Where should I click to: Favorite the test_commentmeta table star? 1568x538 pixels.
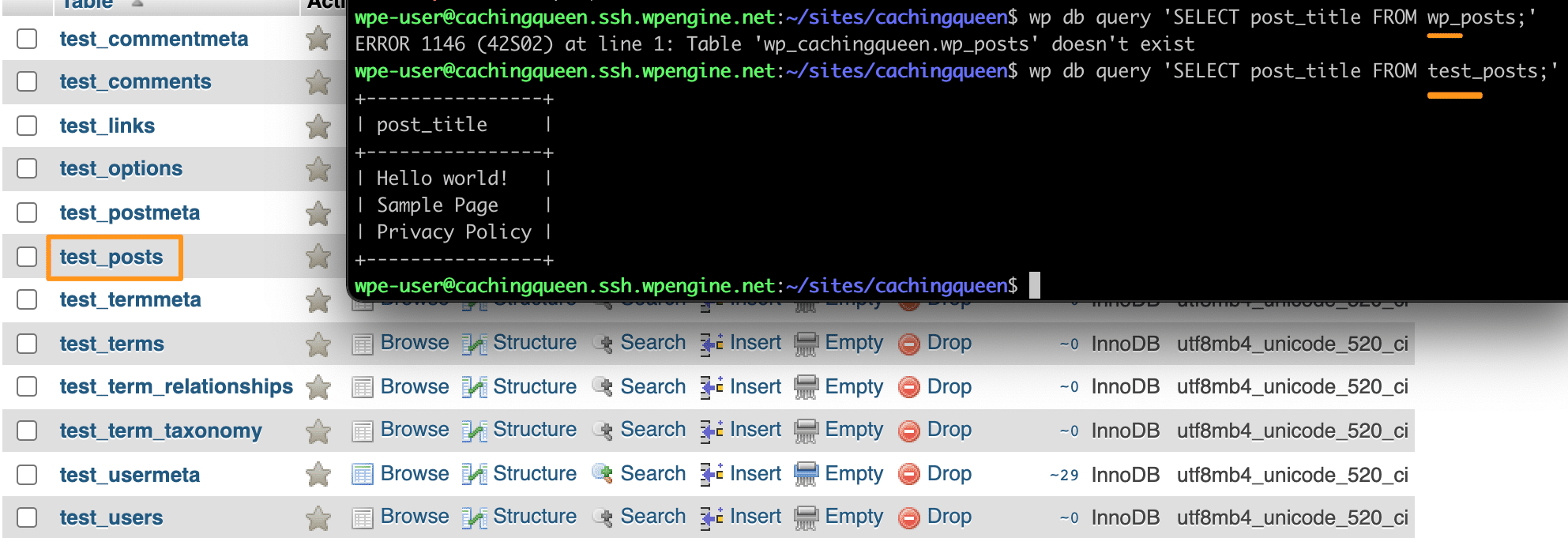point(318,38)
